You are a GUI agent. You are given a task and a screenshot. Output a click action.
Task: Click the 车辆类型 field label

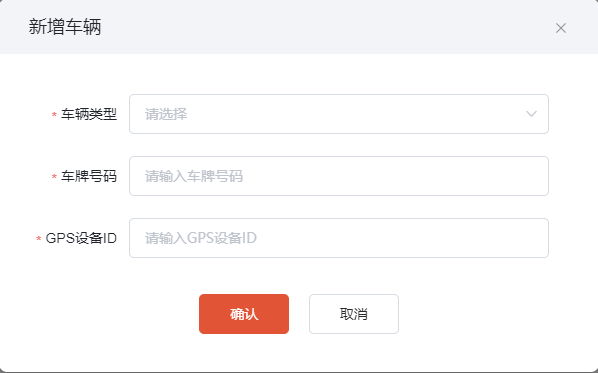89,114
